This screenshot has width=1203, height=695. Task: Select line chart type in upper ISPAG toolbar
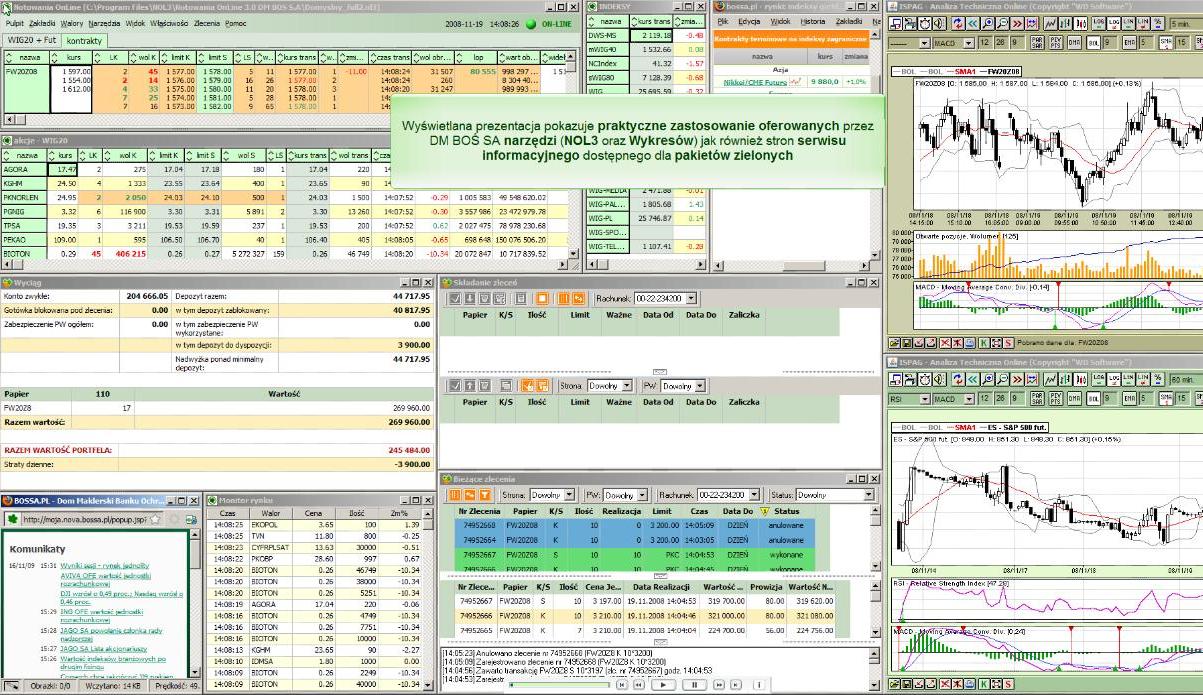tap(1051, 23)
